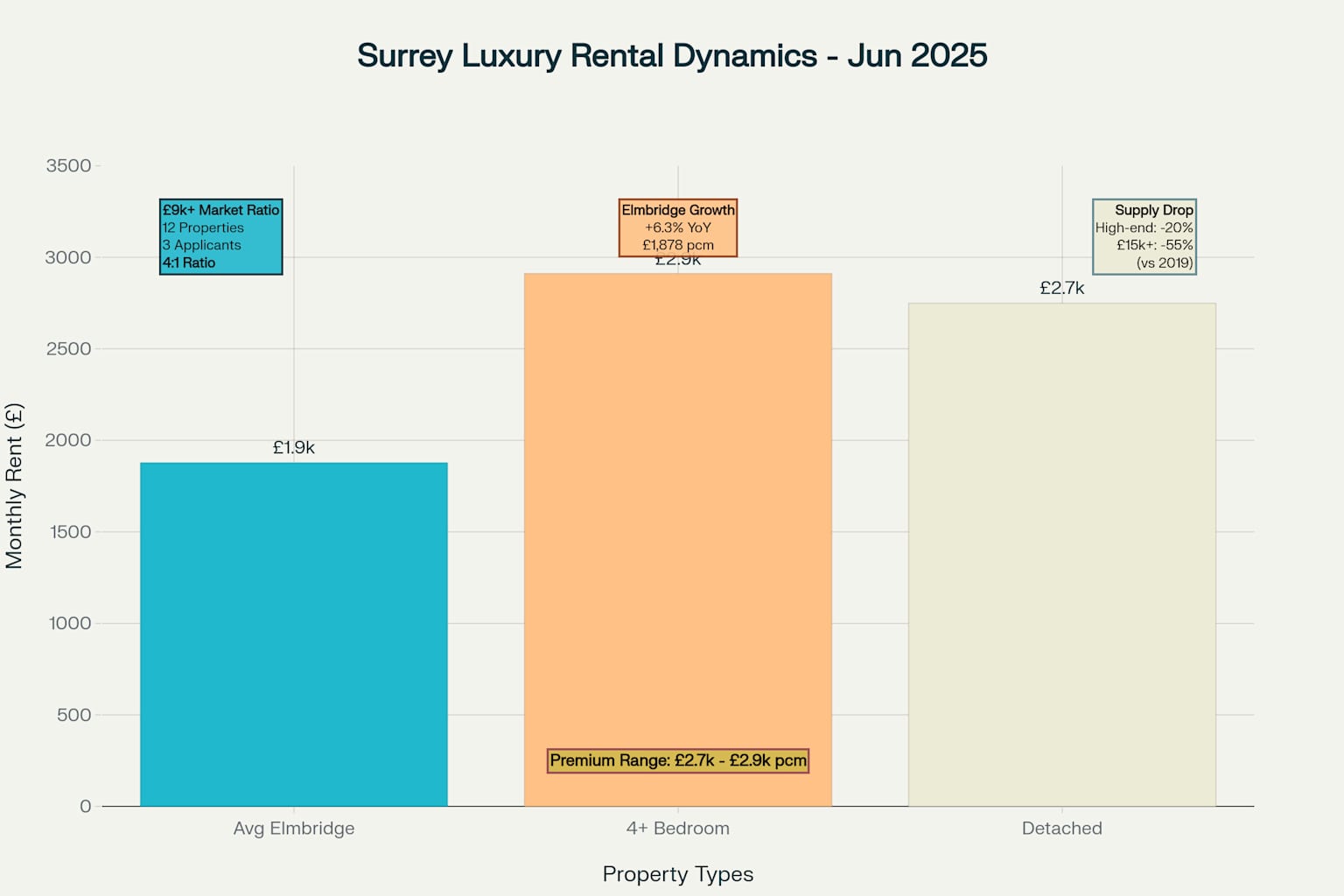Screen dimensions: 1344x896
Task: Click the £1.9k value label
Action: click(x=293, y=446)
